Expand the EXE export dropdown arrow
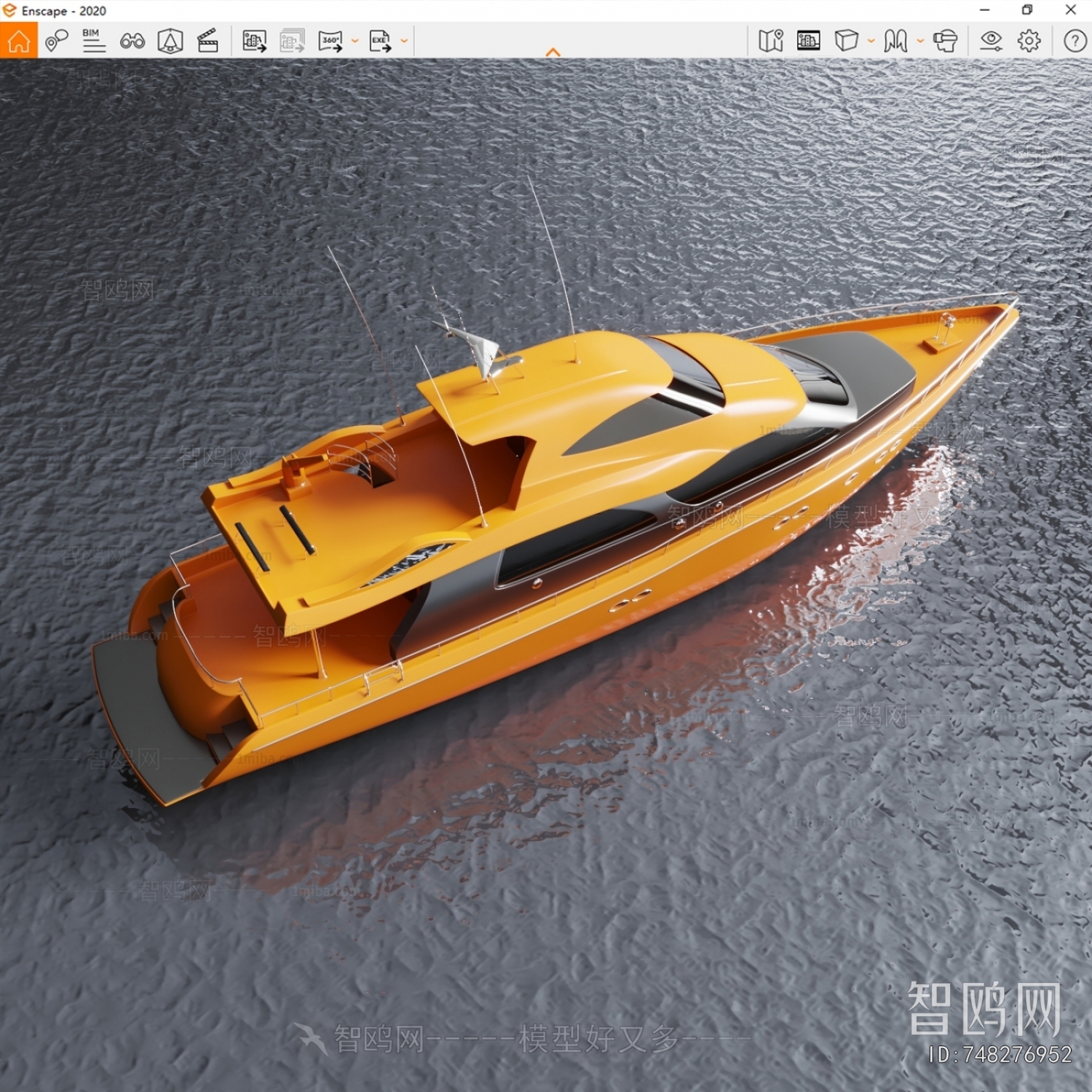 [x=404, y=41]
